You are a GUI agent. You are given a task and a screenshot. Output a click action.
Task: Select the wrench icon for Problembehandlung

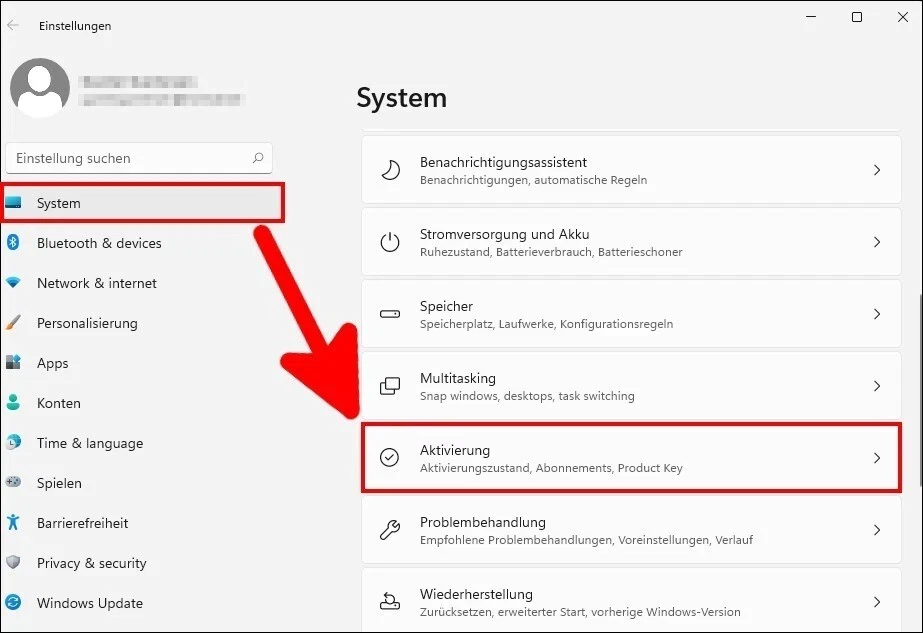[390, 530]
